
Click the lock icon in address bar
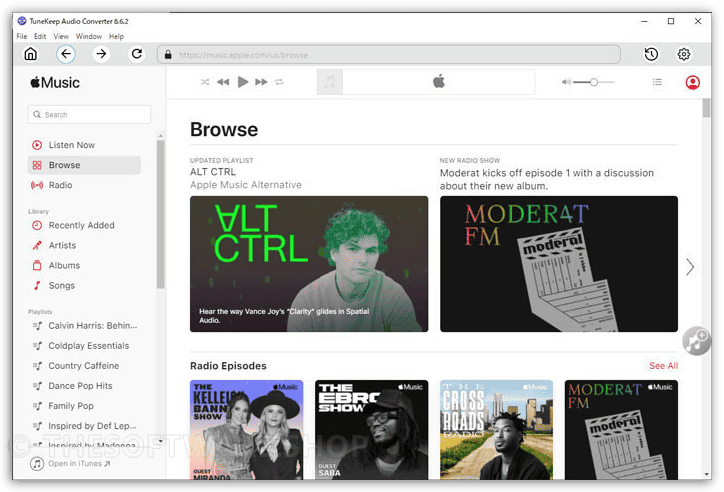pyautogui.click(x=168, y=54)
